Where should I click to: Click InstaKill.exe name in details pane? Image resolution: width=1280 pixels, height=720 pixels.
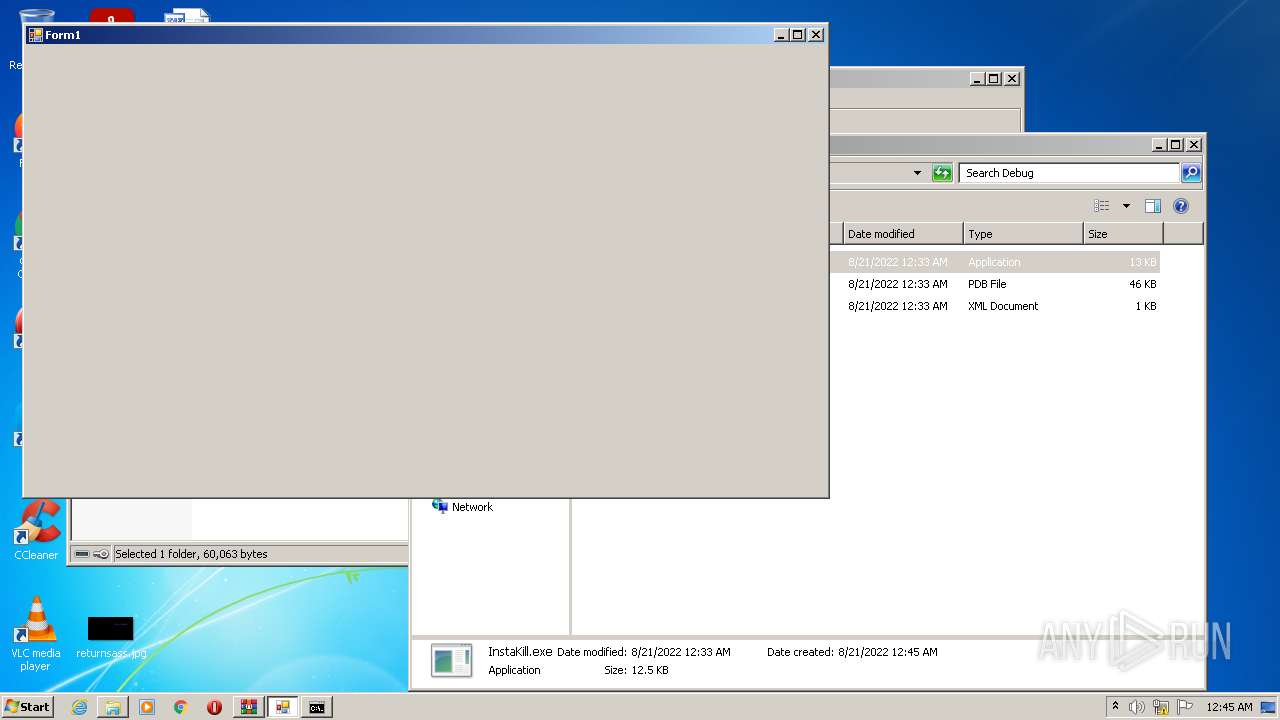coord(520,651)
